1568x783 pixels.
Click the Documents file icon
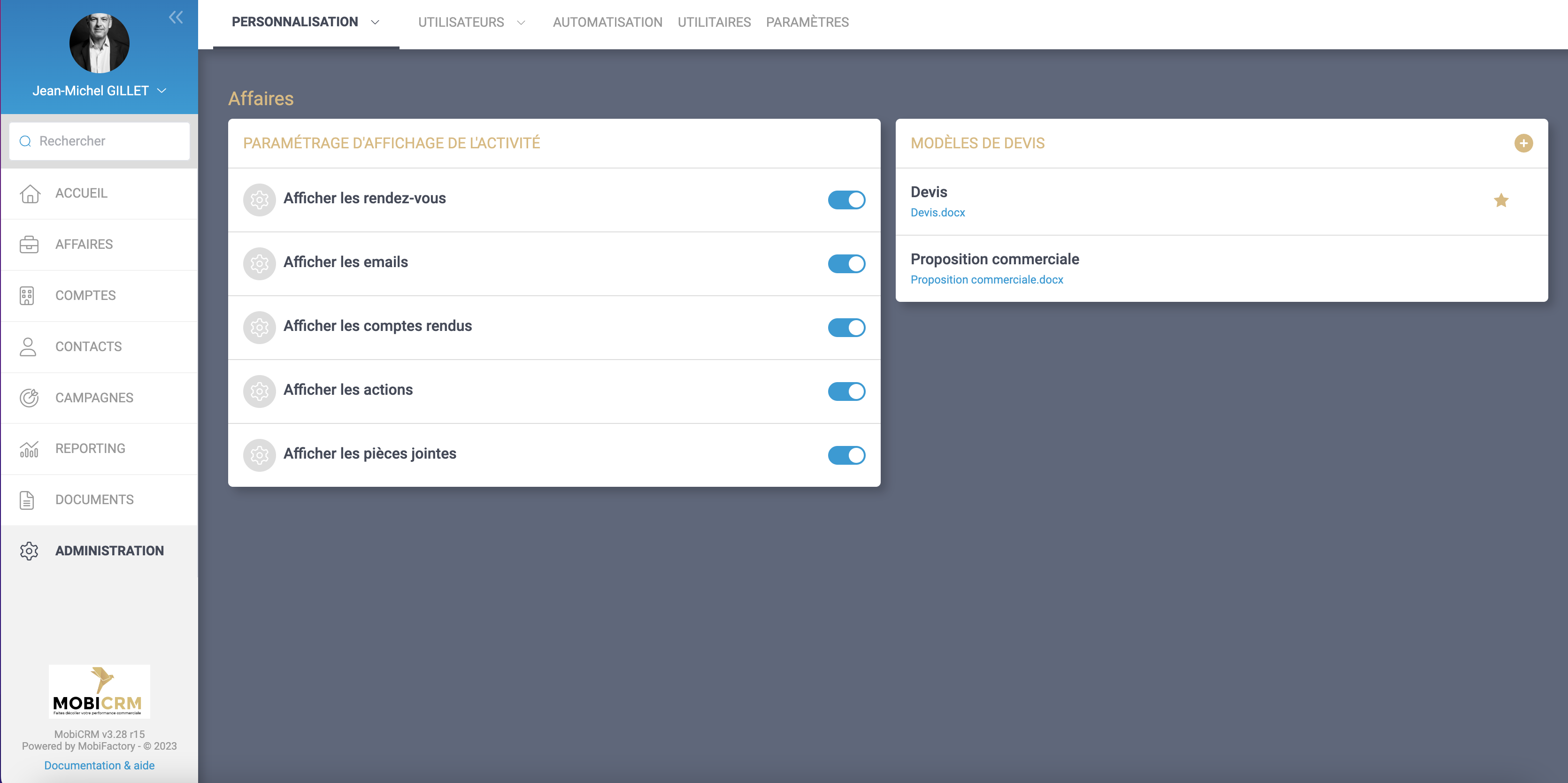27,500
